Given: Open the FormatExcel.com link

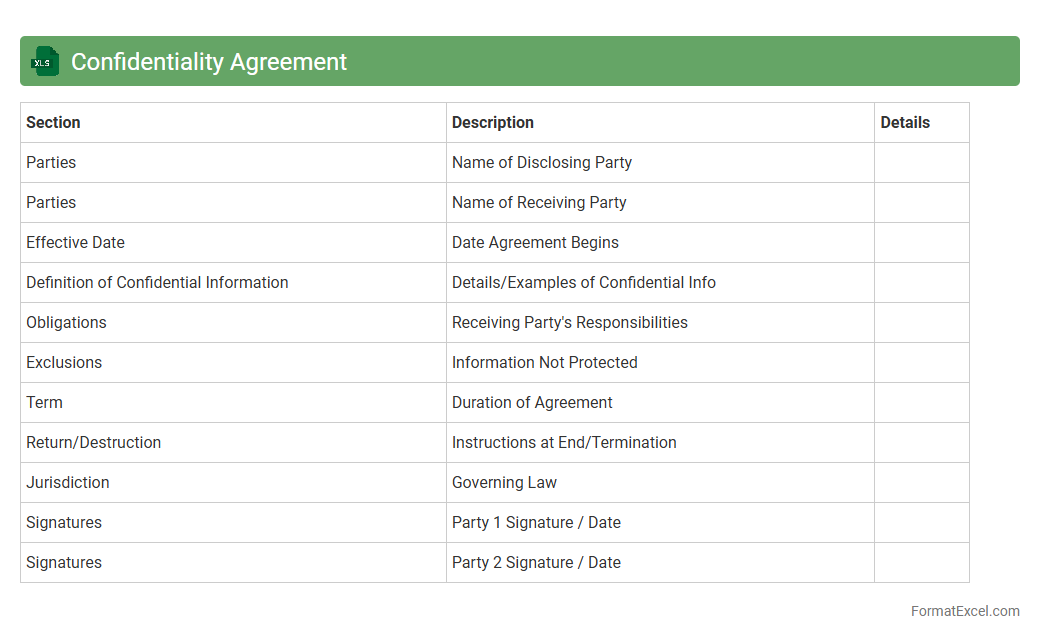Looking at the screenshot, I should tap(964, 611).
